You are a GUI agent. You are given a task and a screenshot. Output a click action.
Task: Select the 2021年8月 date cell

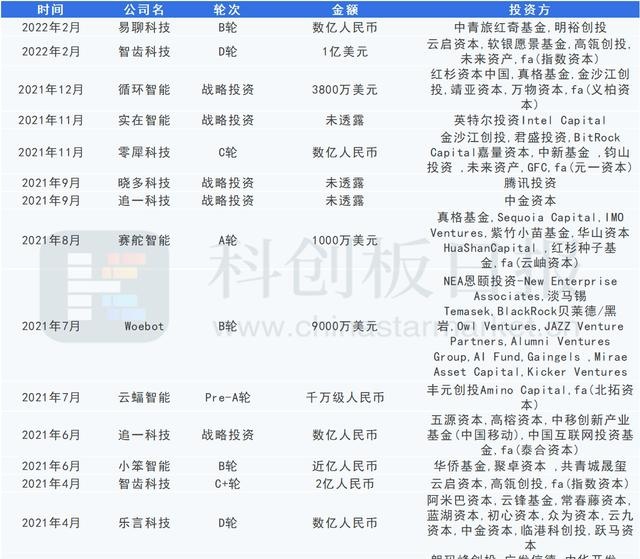pyautogui.click(x=51, y=240)
